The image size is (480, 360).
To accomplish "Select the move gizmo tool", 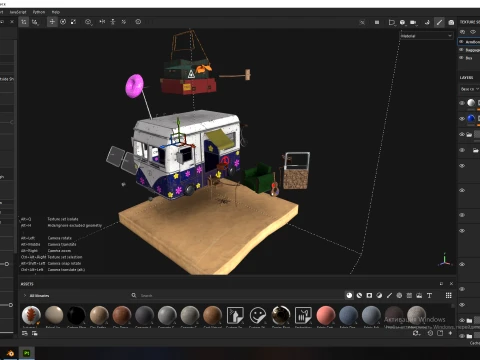I will tap(52, 22).
